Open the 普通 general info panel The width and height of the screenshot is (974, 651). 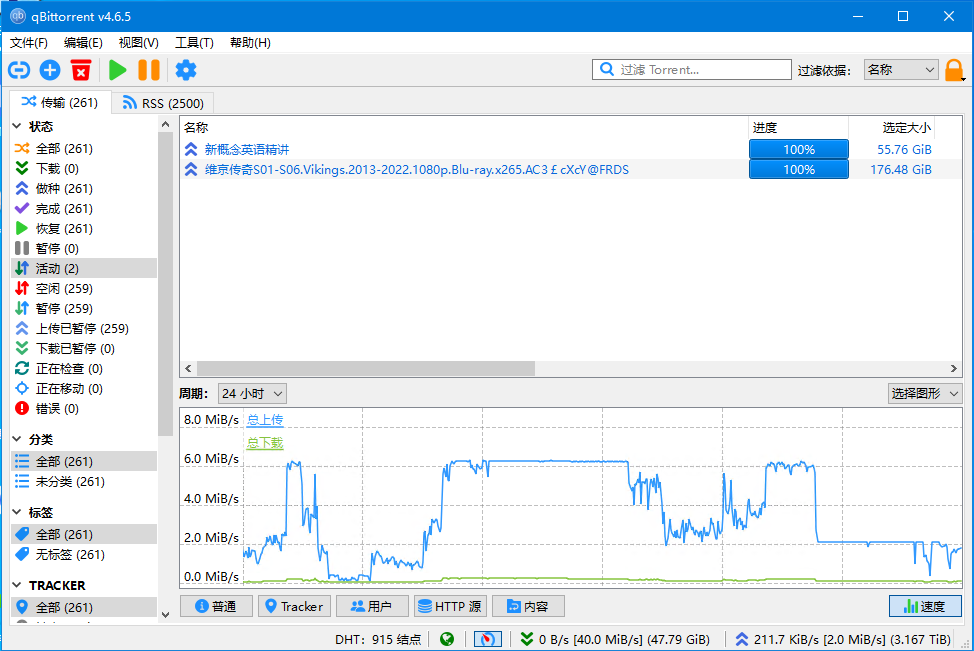tap(216, 606)
